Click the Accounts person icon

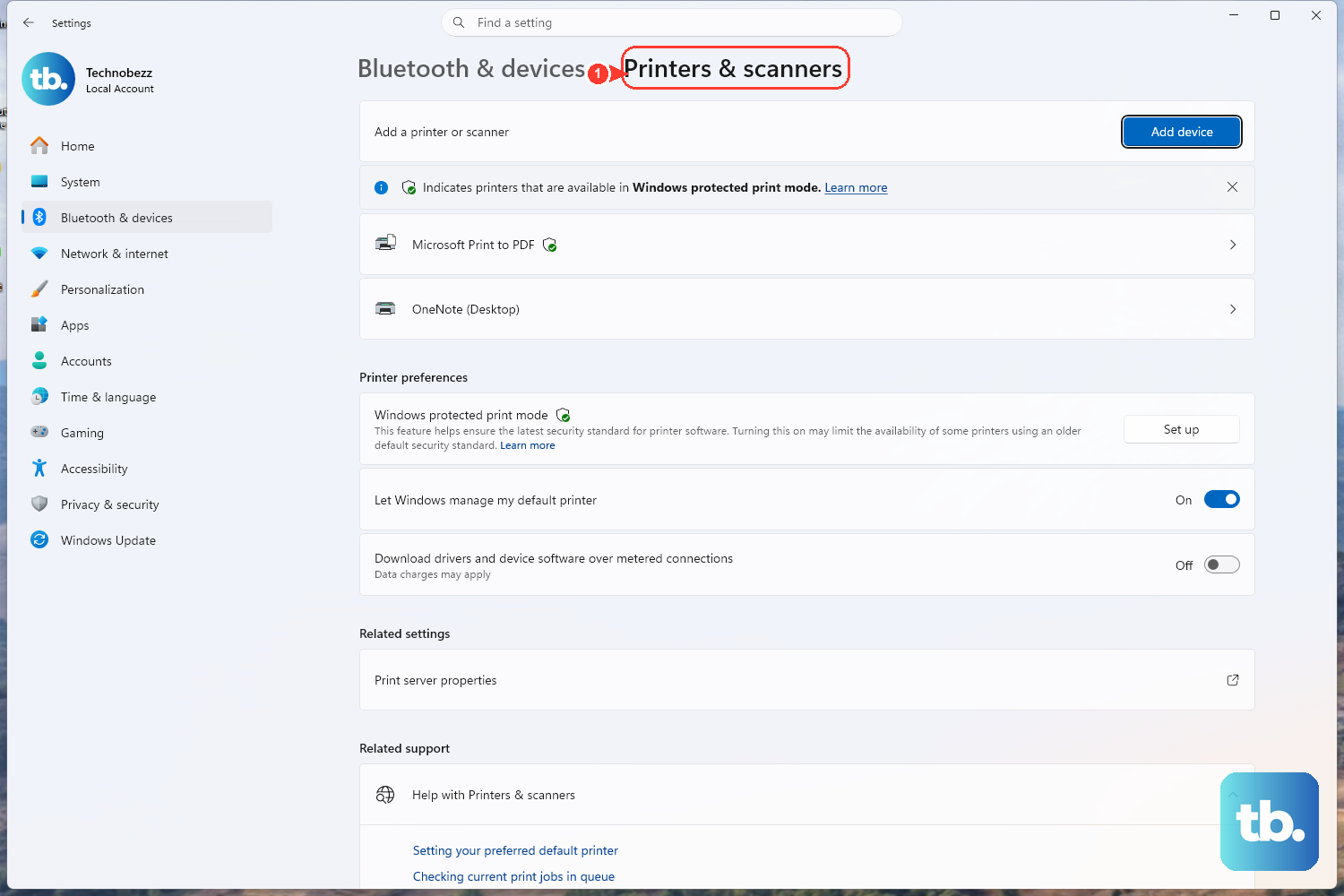(x=39, y=360)
